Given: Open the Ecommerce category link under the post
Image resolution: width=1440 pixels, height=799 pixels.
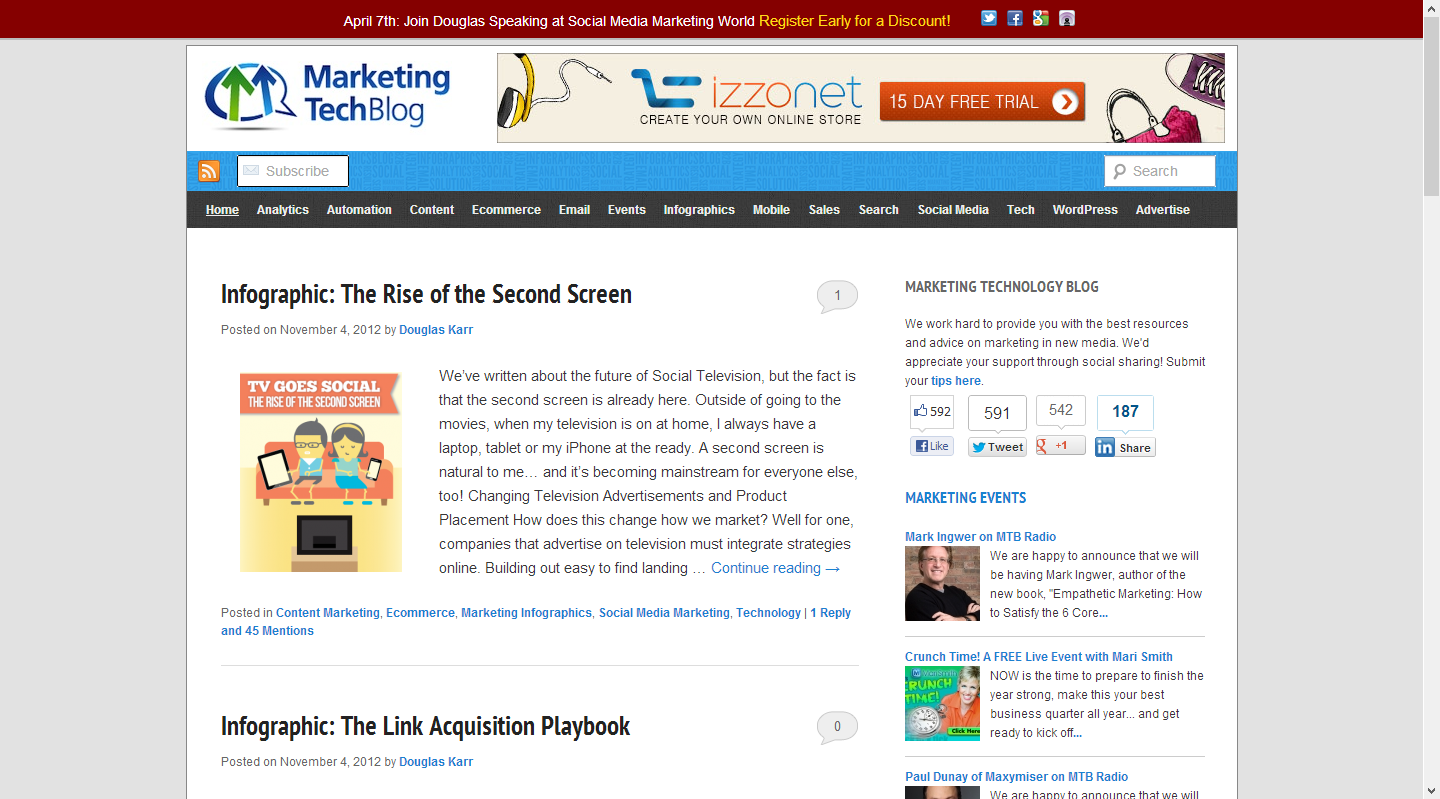Looking at the screenshot, I should click(420, 613).
